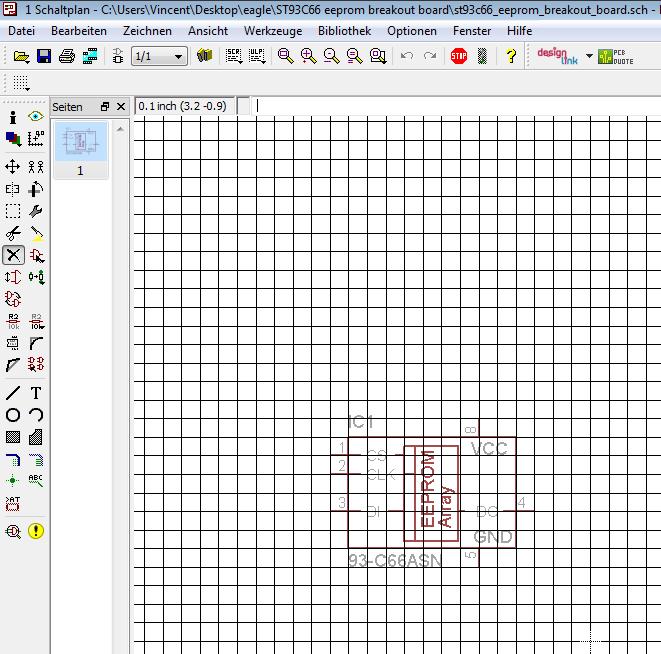Select the Wire line tool
This screenshot has width=661, height=654.
[13, 393]
